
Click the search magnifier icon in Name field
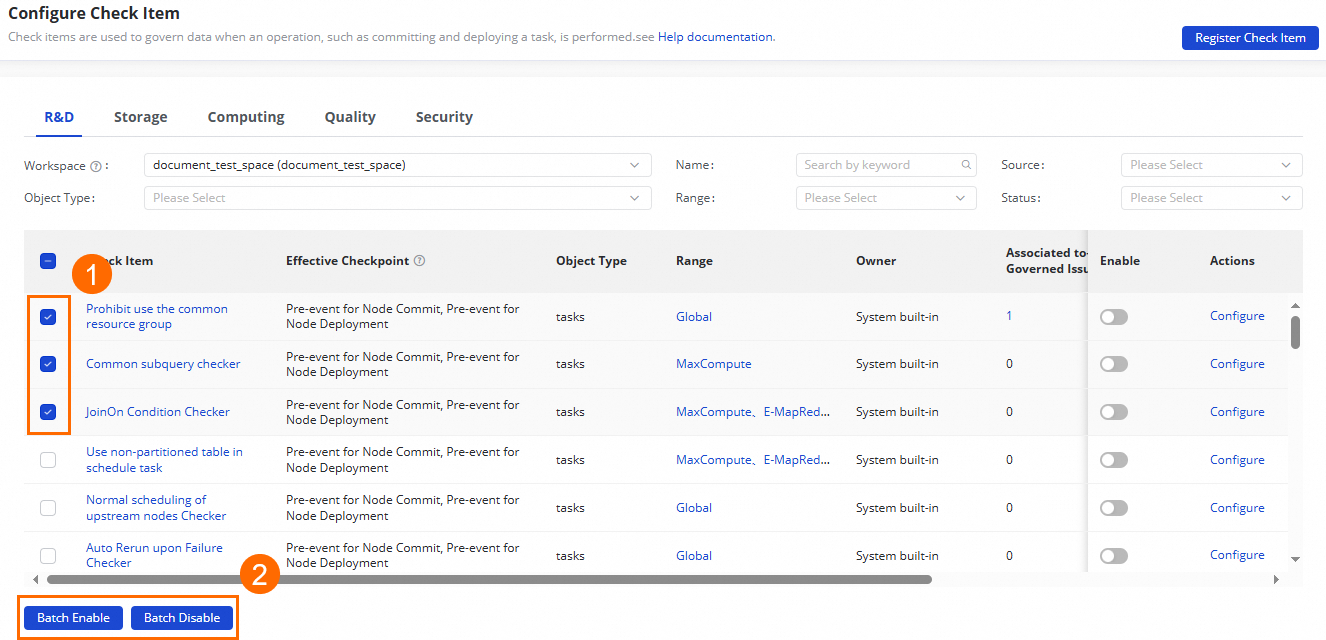click(x=966, y=165)
